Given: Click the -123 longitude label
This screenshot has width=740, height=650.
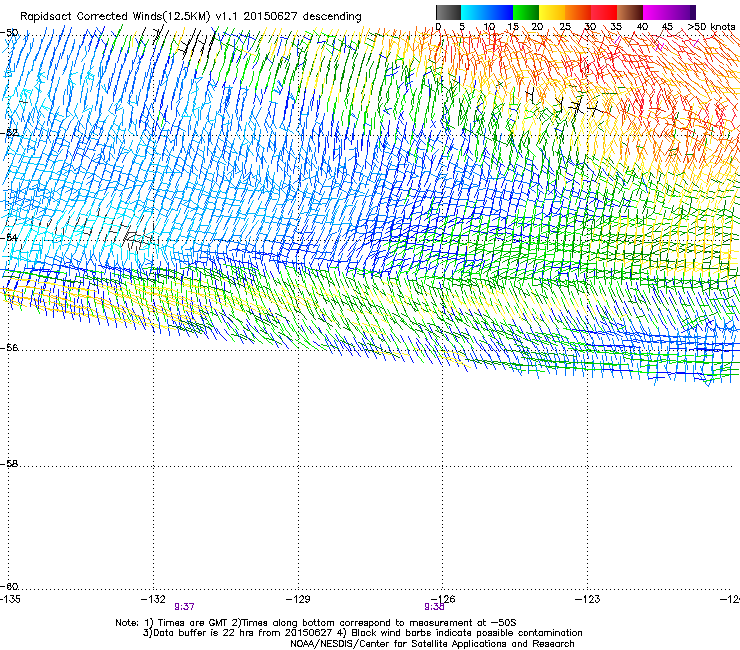Looking at the screenshot, I should (x=588, y=599).
